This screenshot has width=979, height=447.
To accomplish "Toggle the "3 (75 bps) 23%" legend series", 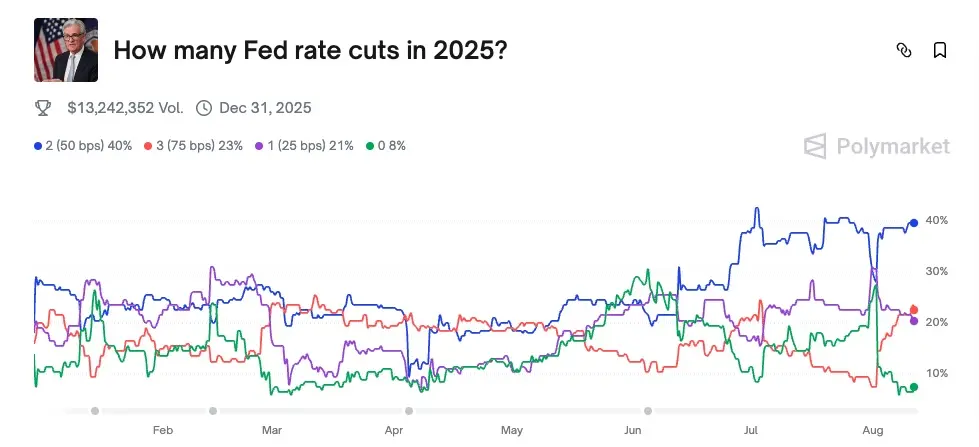I will 194,146.
